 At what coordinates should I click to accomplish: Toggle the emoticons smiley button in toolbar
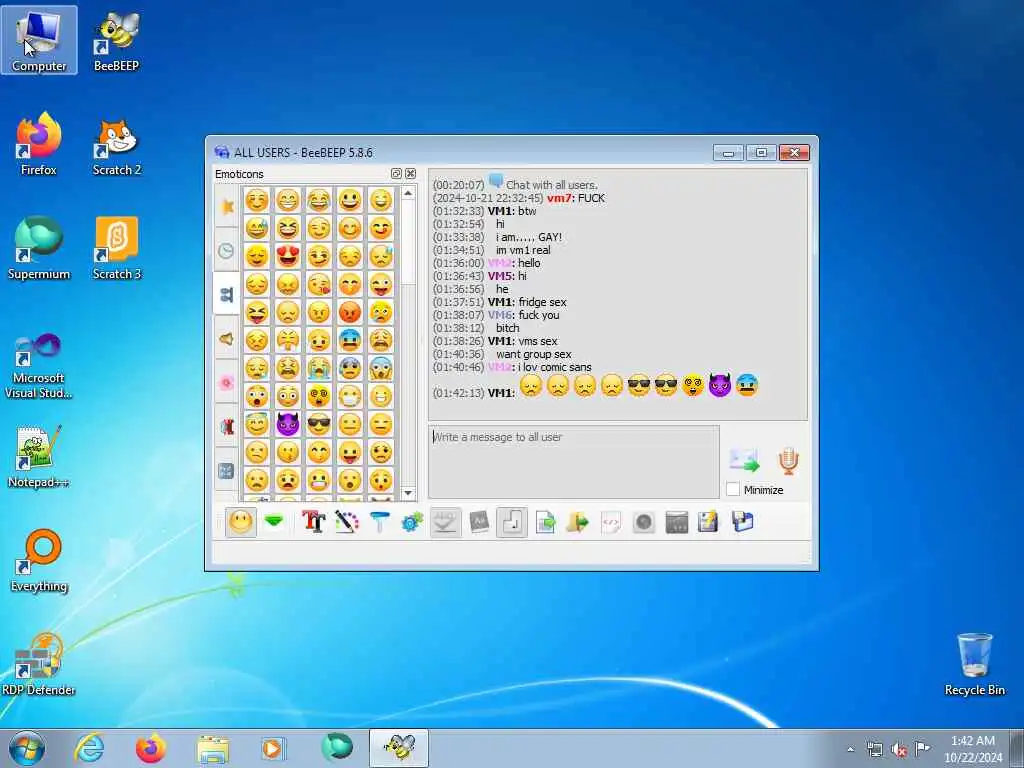[x=240, y=522]
